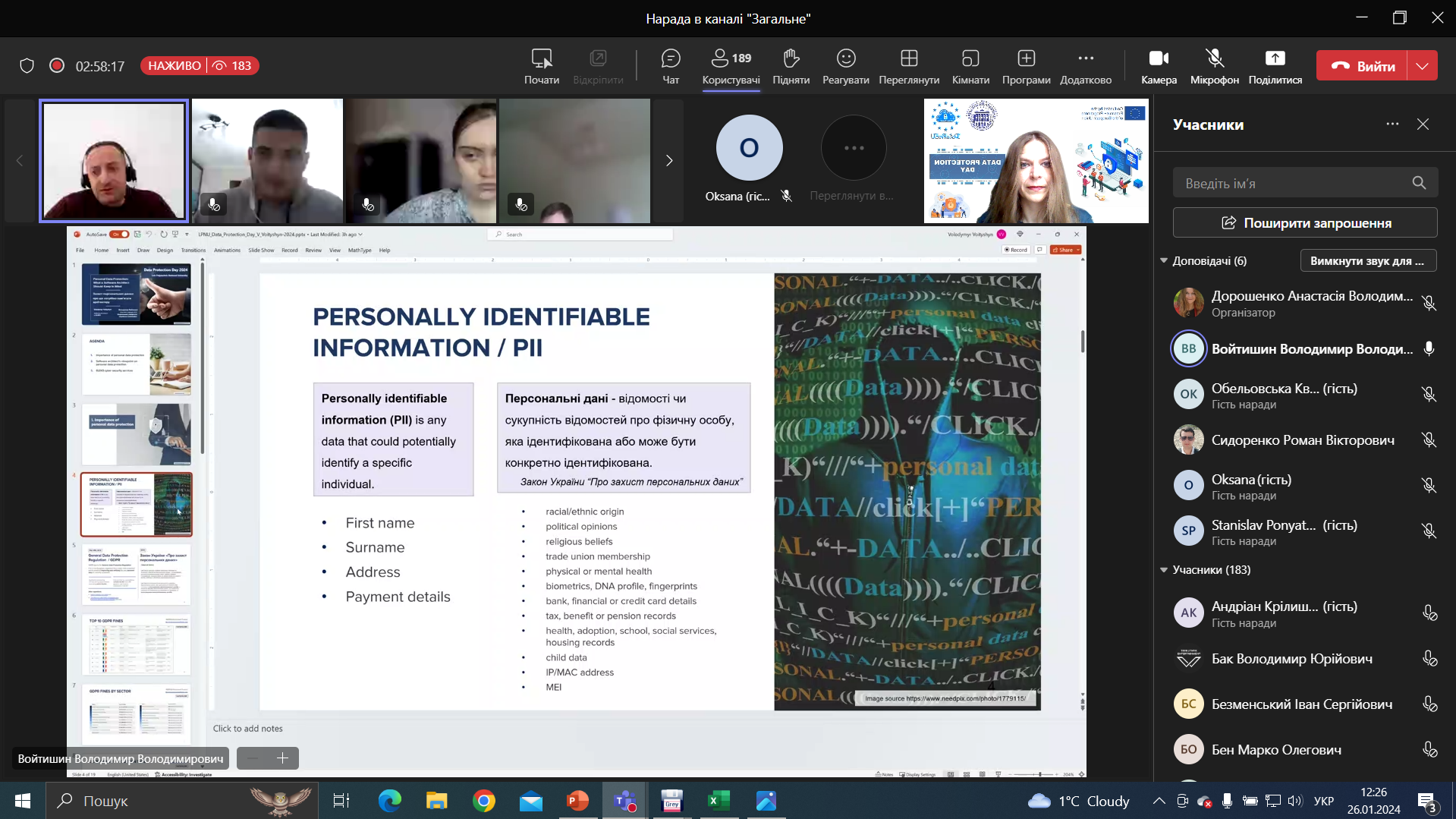Collapse the Доповідачі (6) section
This screenshot has width=1456, height=819.
pyautogui.click(x=1164, y=261)
